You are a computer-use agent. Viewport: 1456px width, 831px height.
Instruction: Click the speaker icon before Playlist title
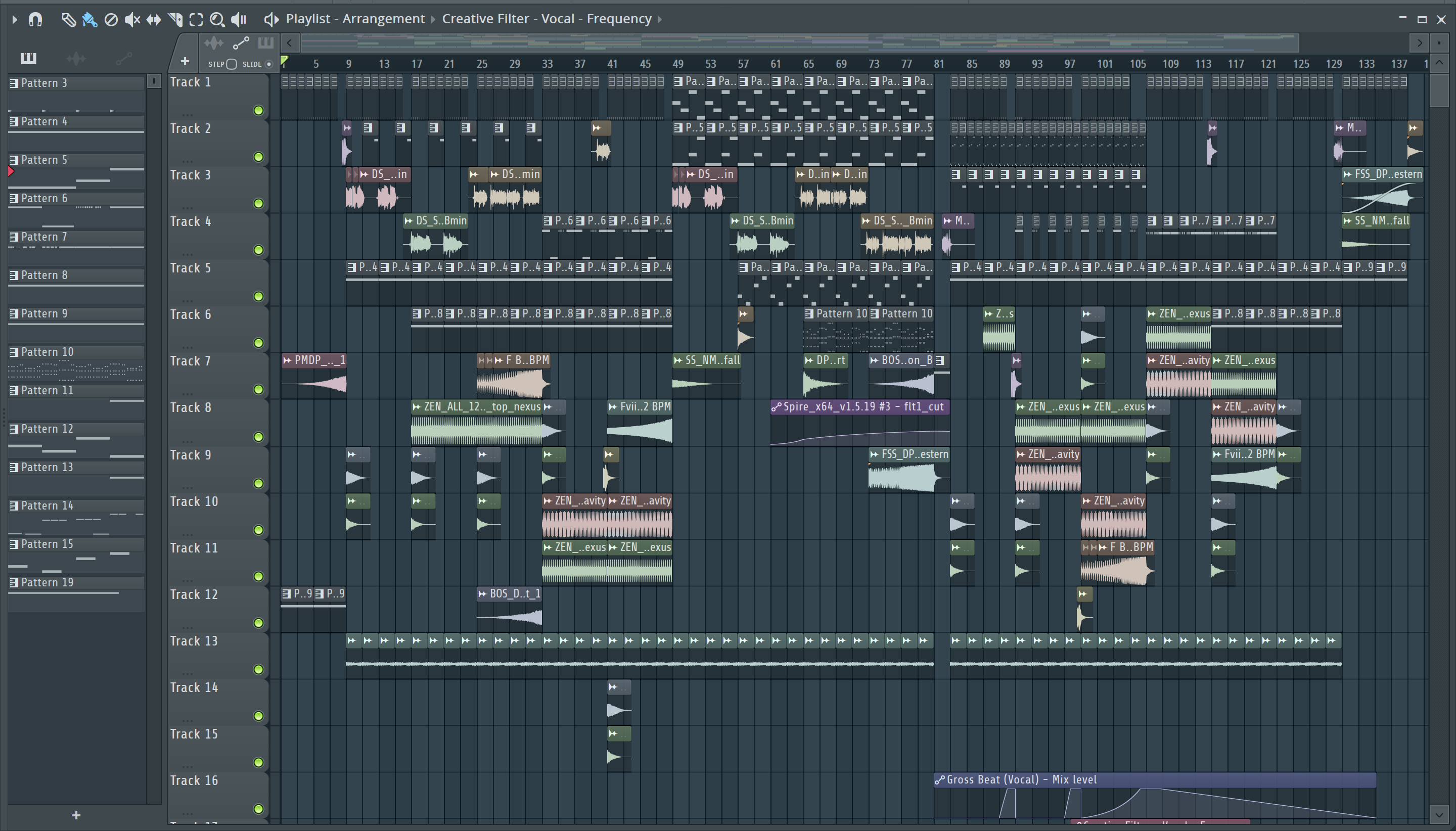coord(271,19)
